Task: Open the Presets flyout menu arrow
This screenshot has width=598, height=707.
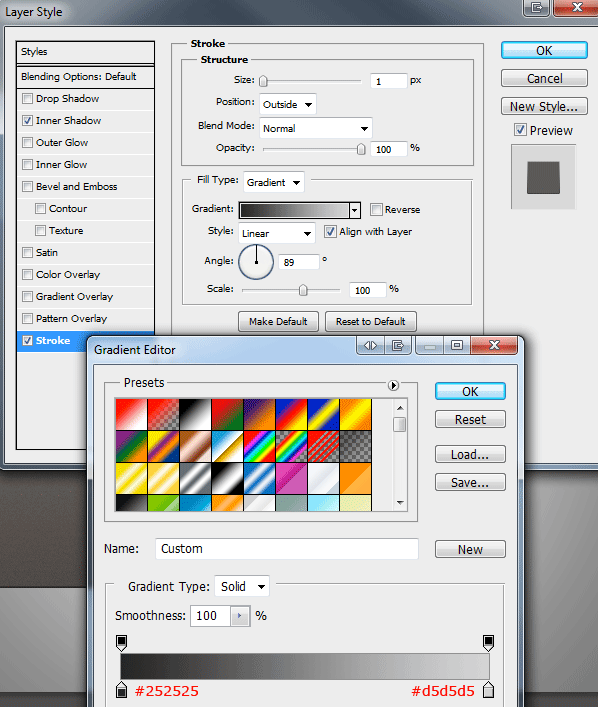Action: click(x=393, y=386)
